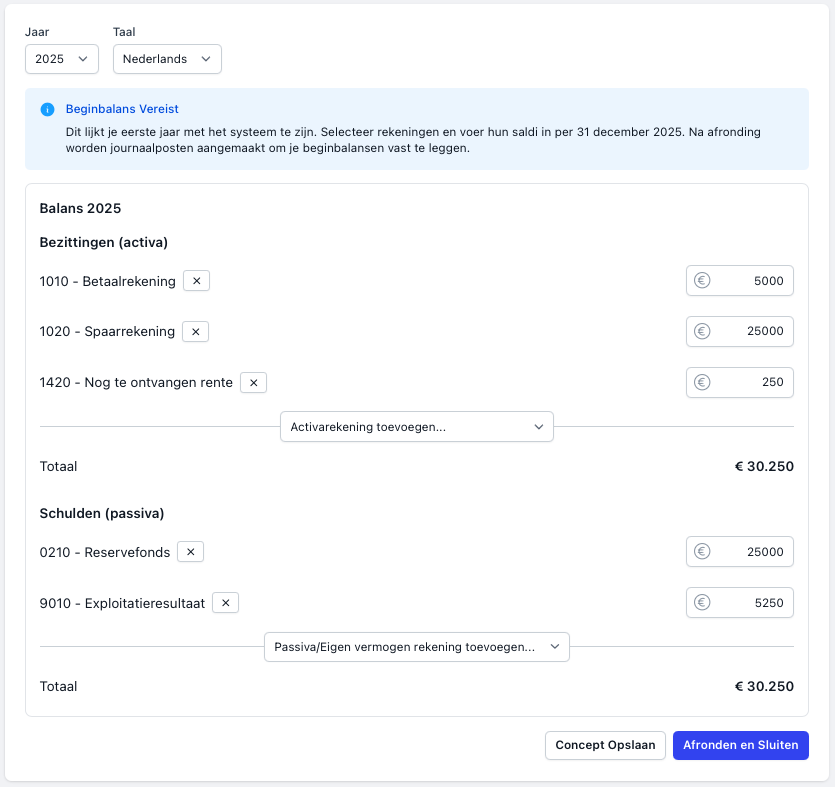The image size is (835, 787).
Task: Click the Reservefonds amount input field
Action: (750, 551)
